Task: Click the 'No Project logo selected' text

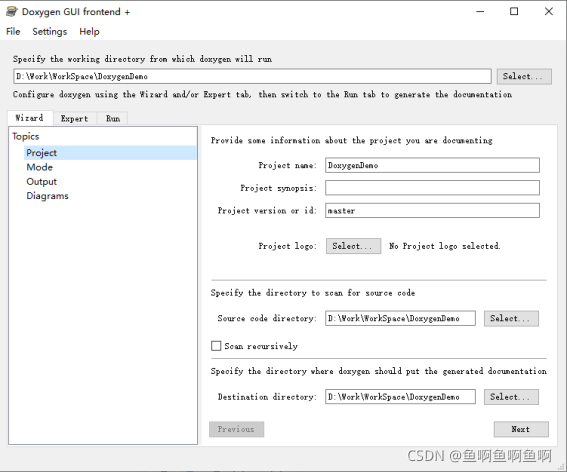Action: [445, 246]
